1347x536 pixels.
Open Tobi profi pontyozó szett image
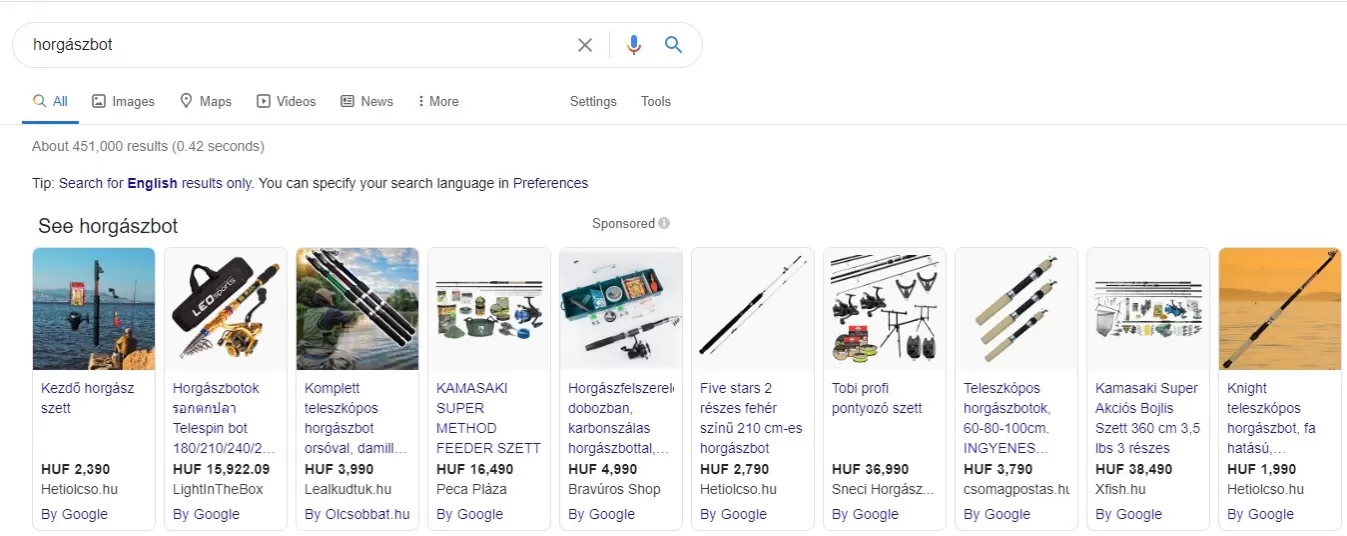click(x=885, y=309)
